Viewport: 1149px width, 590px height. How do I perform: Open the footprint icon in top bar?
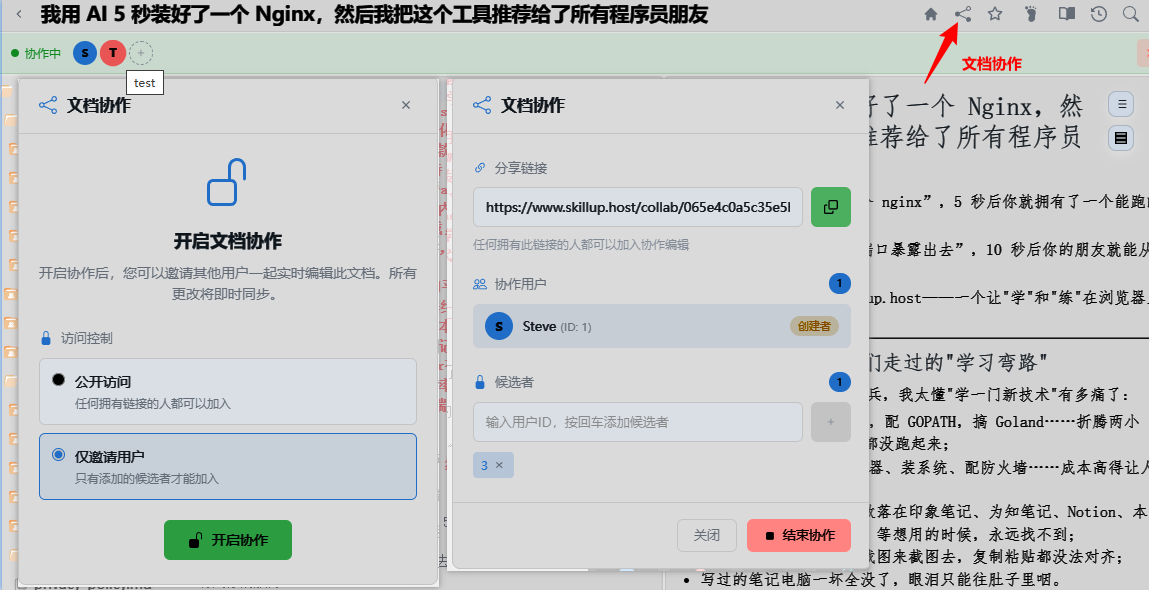tap(1031, 14)
